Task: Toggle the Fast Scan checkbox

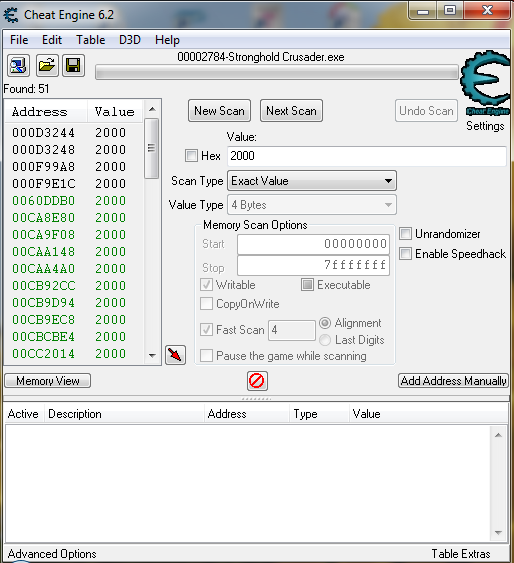Action: click(206, 330)
